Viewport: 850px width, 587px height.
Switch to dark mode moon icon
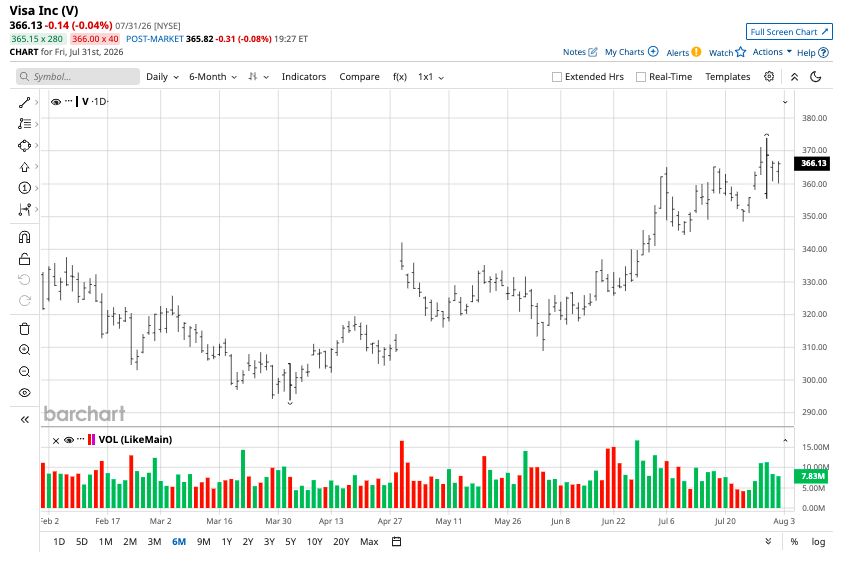click(815, 77)
